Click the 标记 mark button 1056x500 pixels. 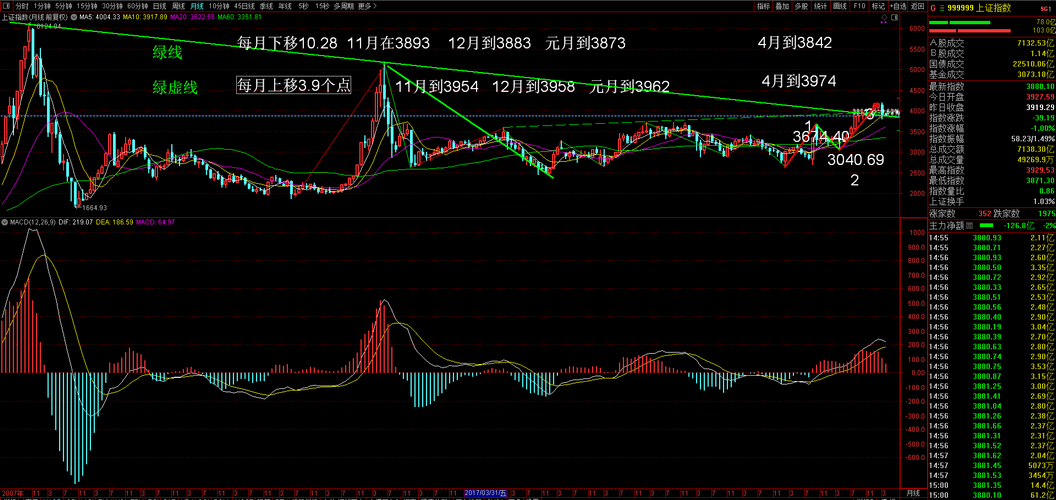878,6
